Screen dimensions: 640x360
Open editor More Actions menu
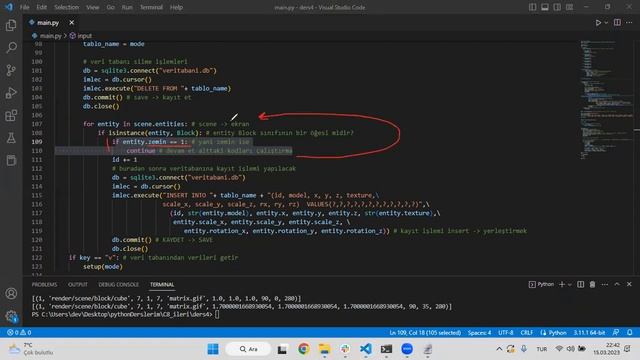tap(629, 22)
